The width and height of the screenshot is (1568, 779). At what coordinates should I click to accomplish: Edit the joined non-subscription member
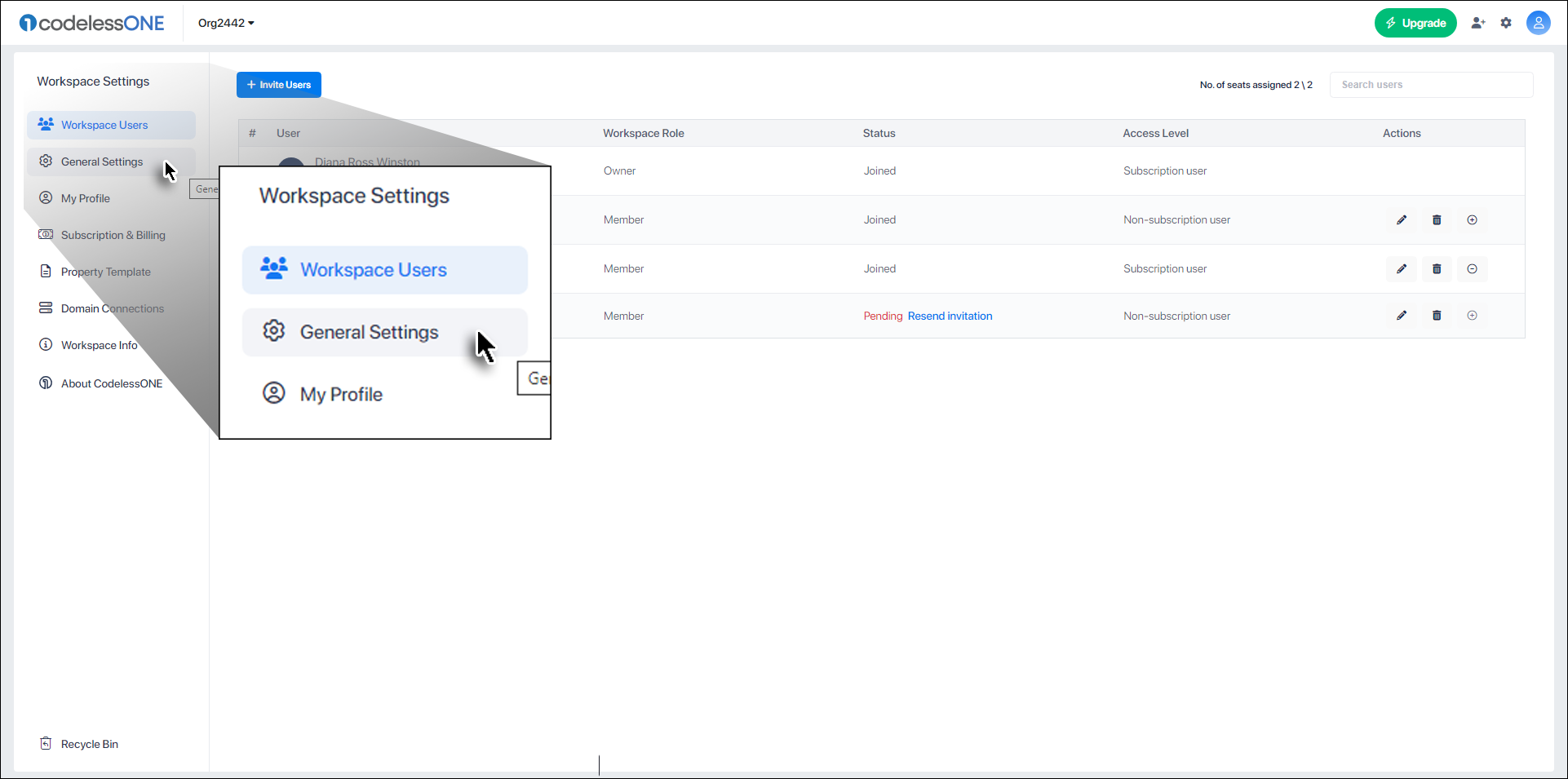[x=1402, y=219]
